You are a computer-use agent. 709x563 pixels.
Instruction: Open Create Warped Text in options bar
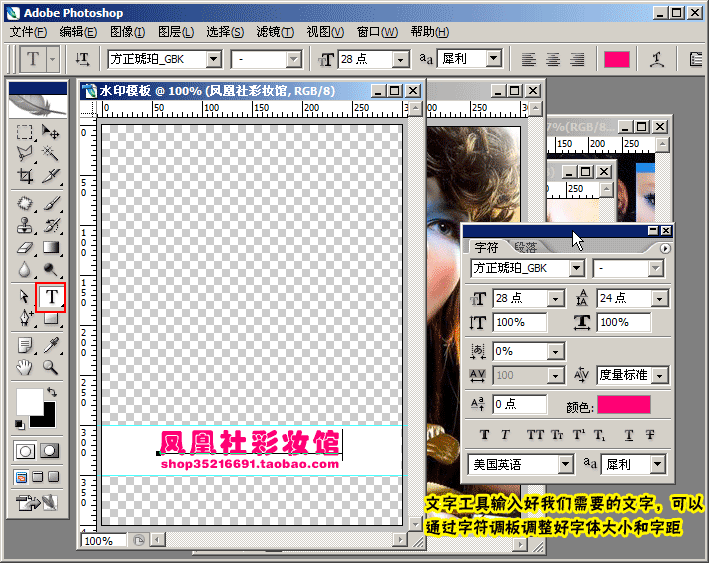657,59
